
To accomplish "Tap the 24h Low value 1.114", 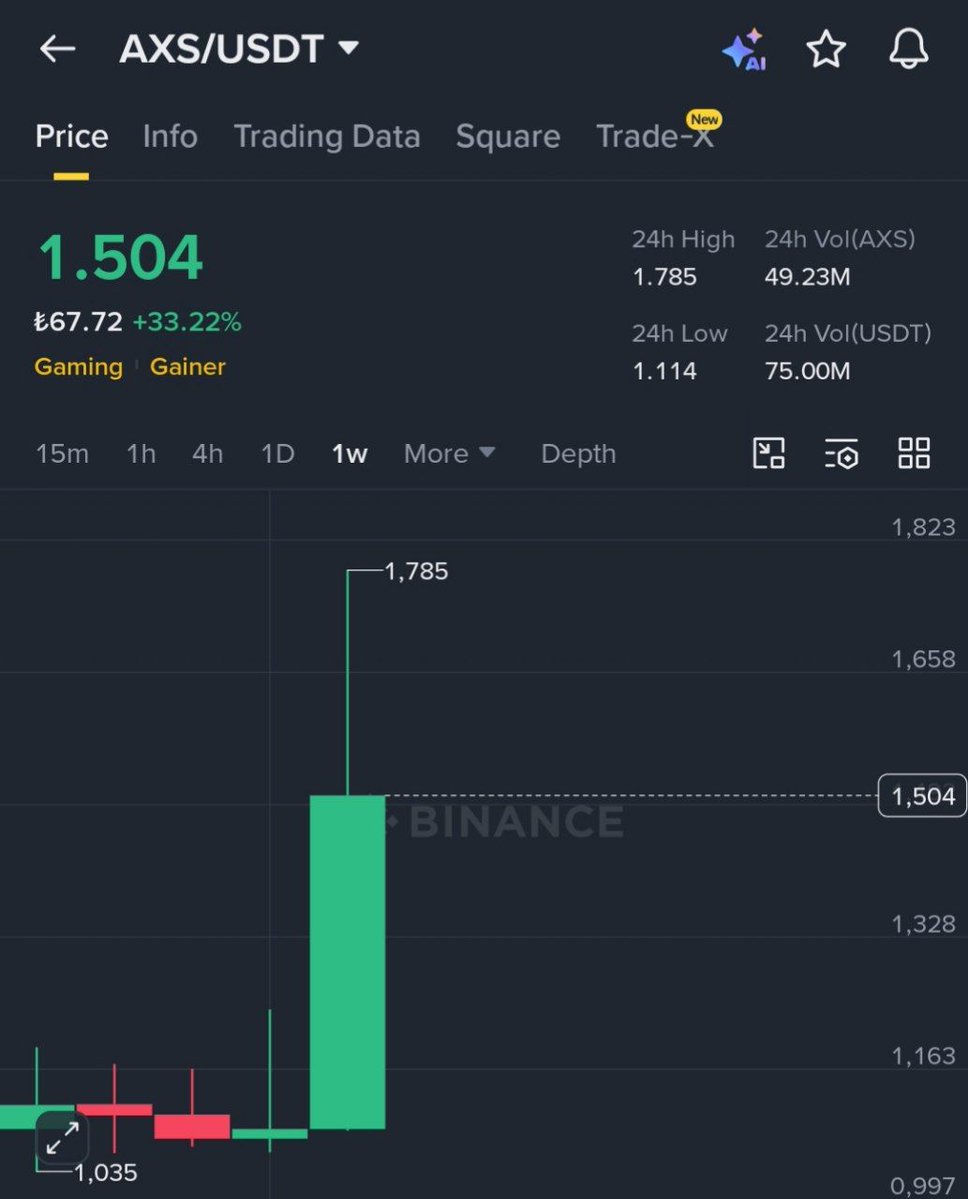I will 664,371.
